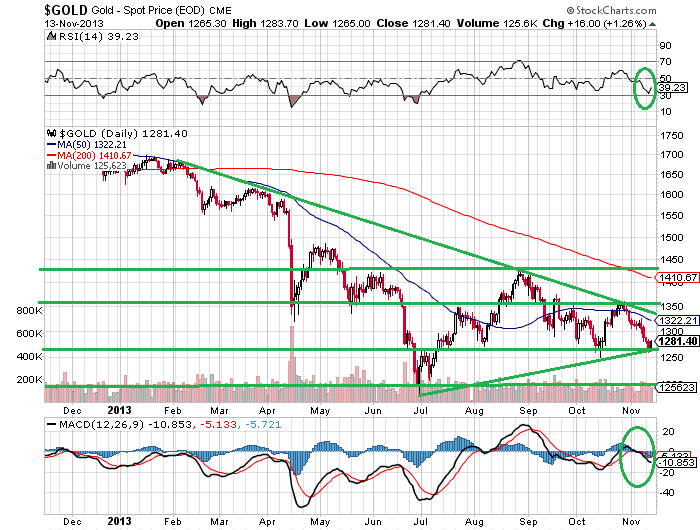
Task: Click the Jul label under the price panel
Action: tap(421, 410)
